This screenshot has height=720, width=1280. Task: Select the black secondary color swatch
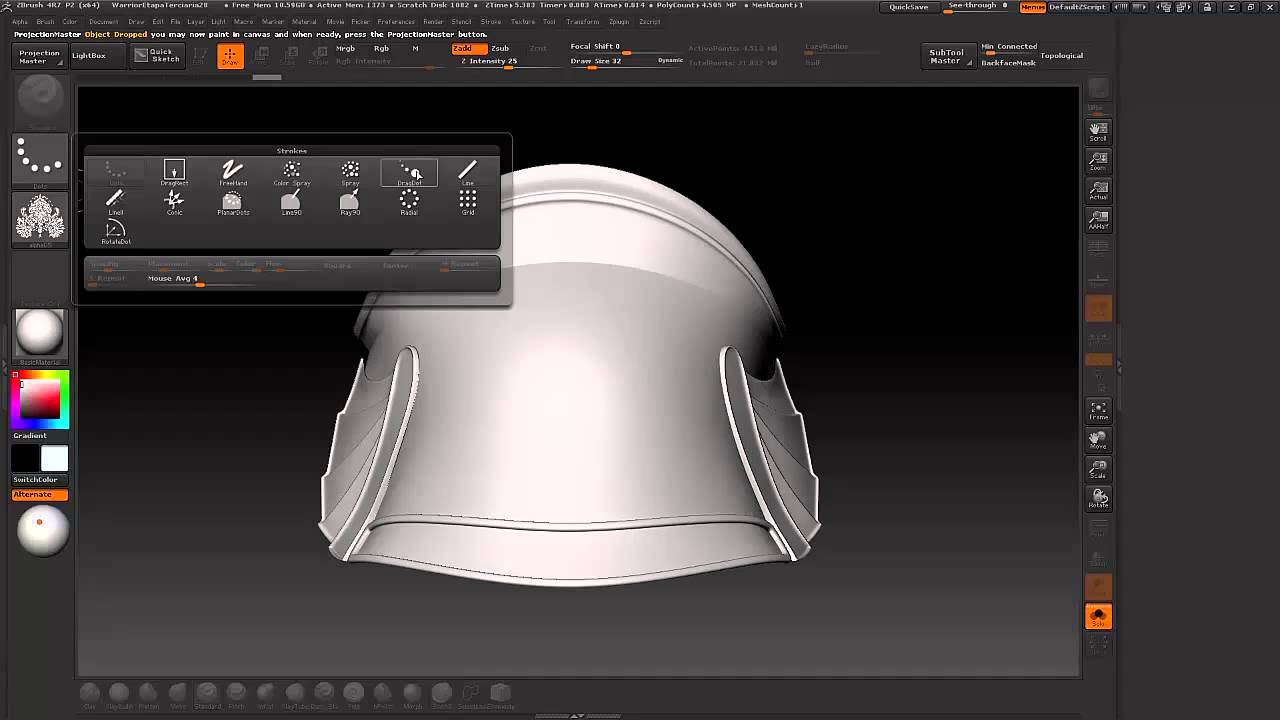(x=25, y=458)
